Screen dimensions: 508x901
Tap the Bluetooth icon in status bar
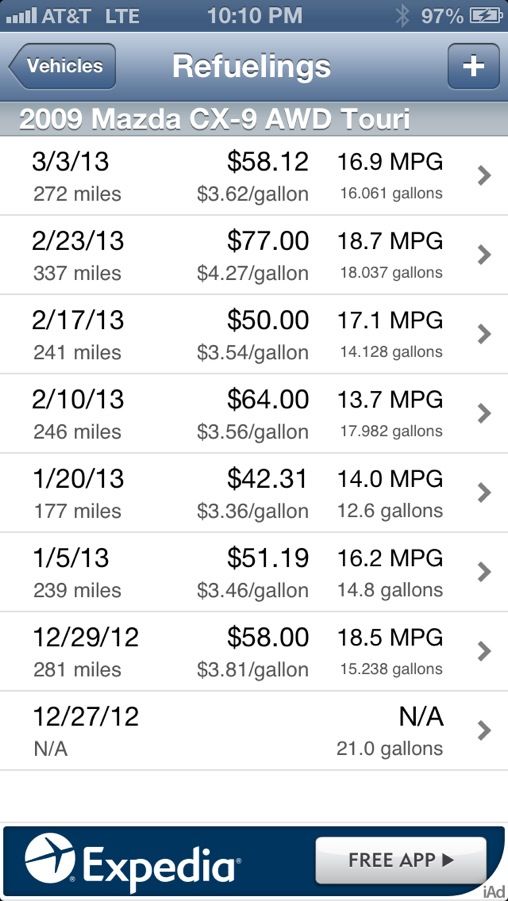coord(403,16)
